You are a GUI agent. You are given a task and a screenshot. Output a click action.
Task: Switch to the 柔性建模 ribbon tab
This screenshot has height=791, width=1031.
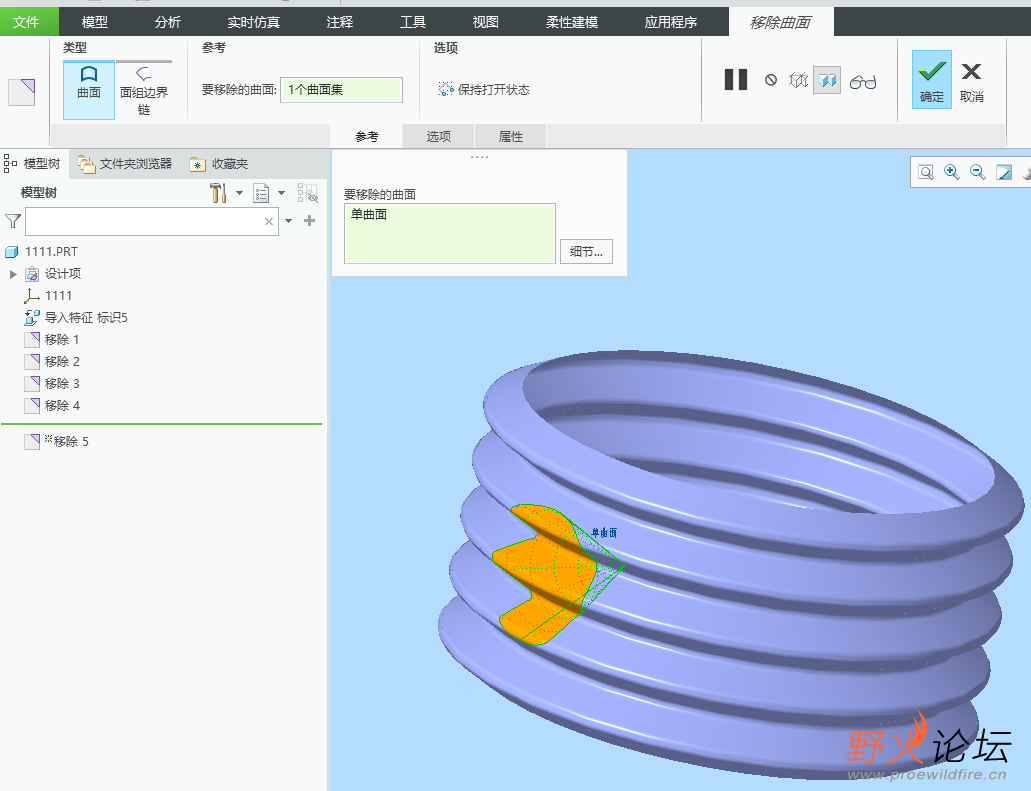click(x=572, y=22)
